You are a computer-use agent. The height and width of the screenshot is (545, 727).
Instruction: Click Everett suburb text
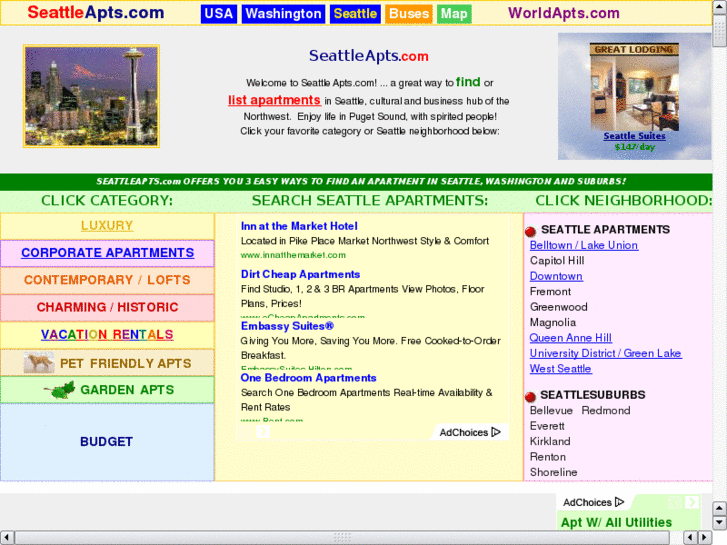(547, 426)
